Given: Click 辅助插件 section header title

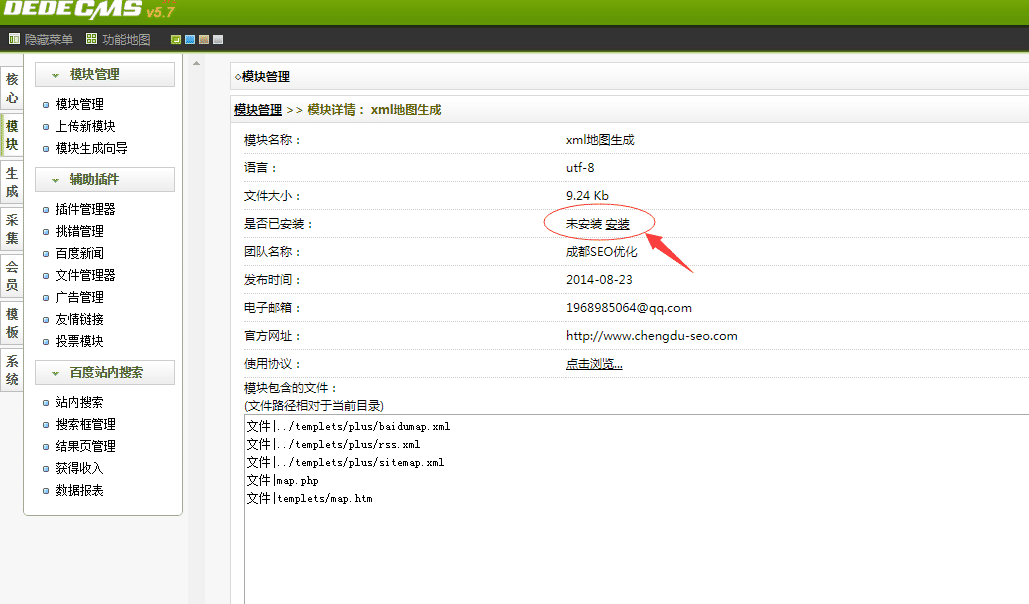Looking at the screenshot, I should pos(94,179).
